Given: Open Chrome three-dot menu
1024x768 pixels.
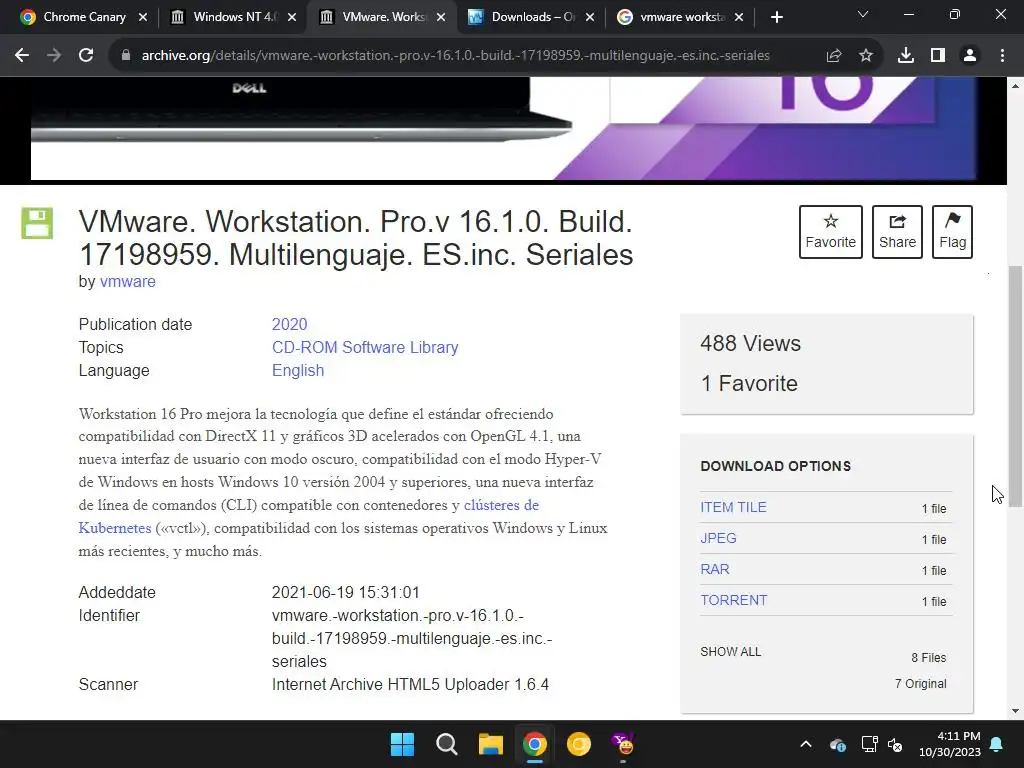Looking at the screenshot, I should point(1002,56).
